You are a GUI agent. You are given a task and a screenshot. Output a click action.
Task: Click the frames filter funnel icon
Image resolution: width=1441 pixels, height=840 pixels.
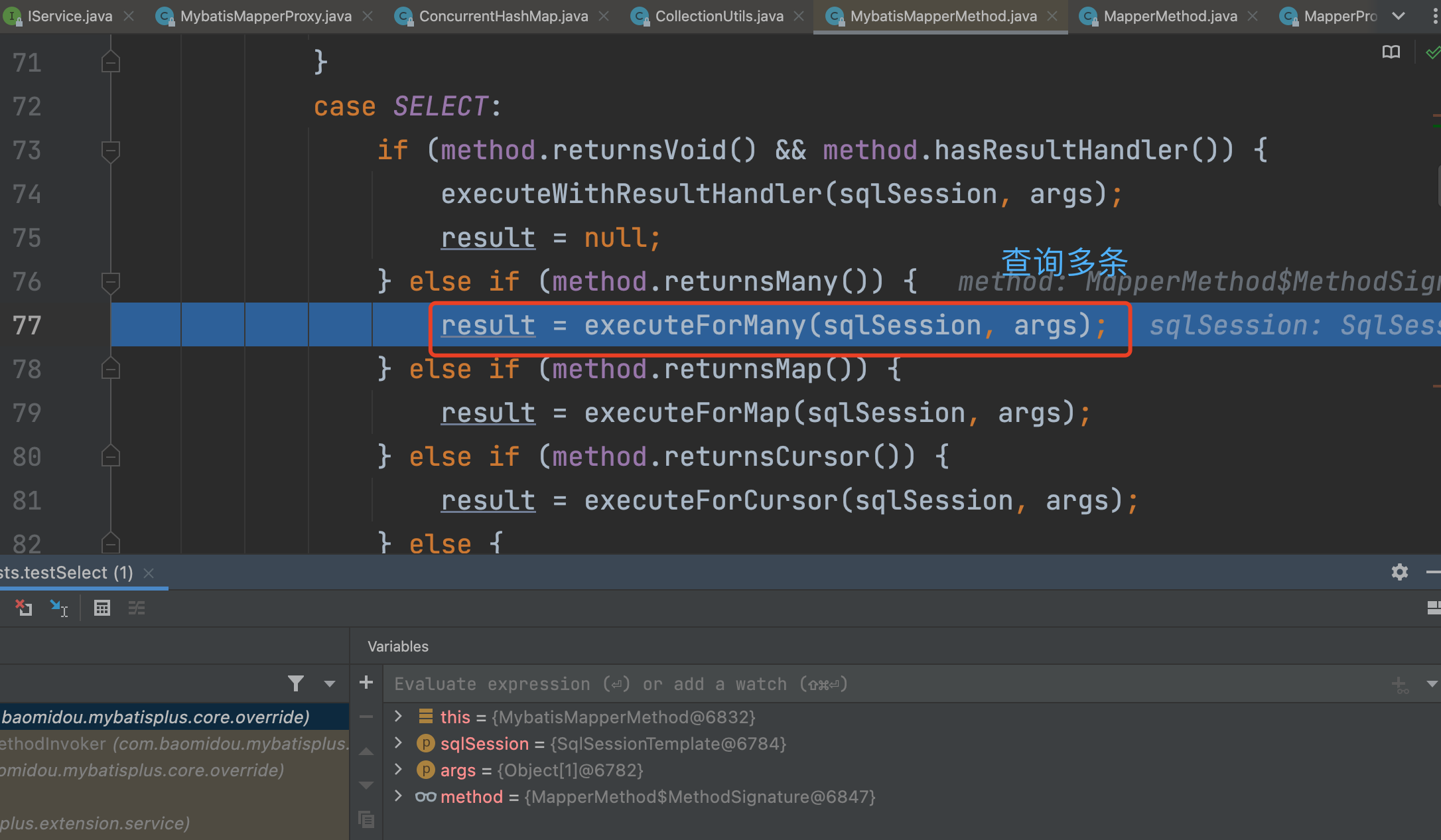click(296, 683)
